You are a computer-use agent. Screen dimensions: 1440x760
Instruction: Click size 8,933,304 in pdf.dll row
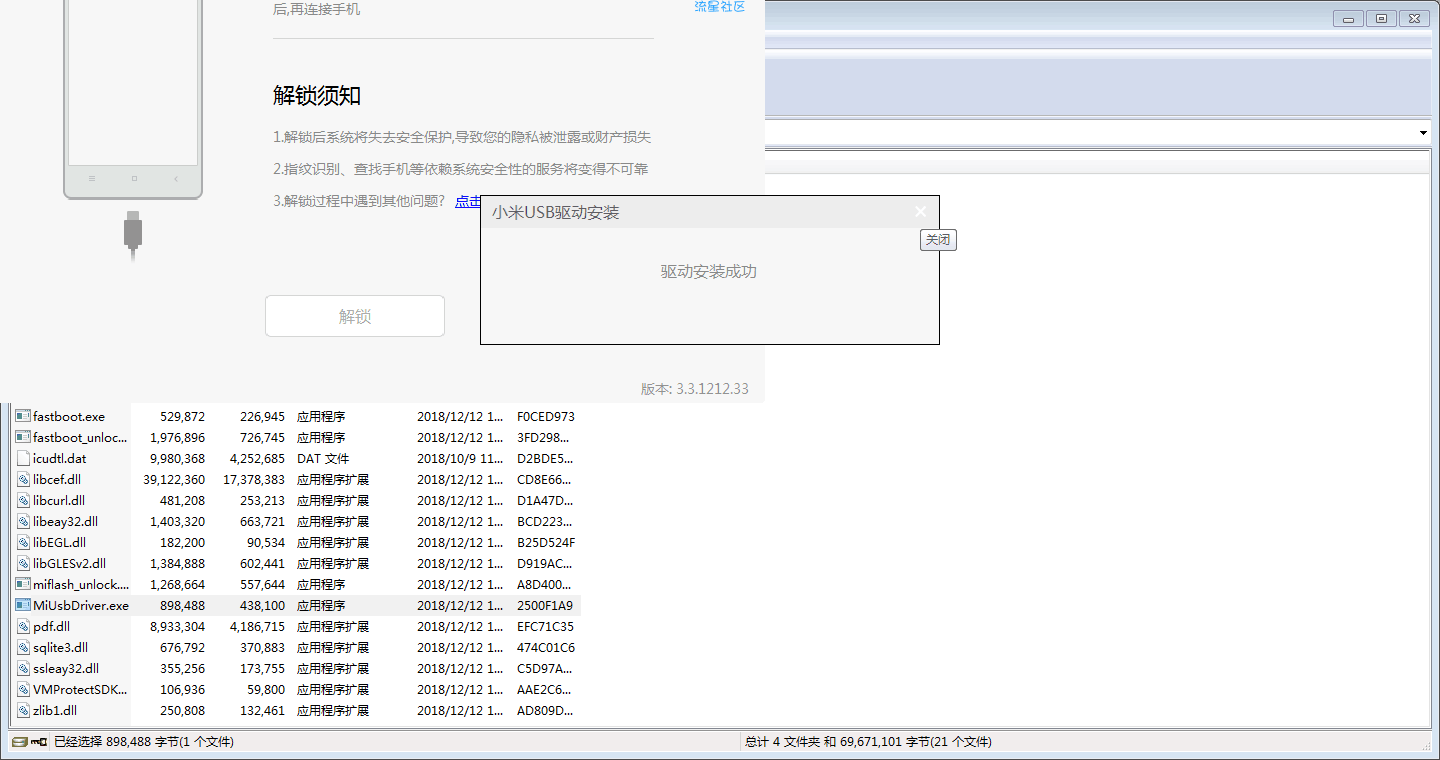pos(177,626)
